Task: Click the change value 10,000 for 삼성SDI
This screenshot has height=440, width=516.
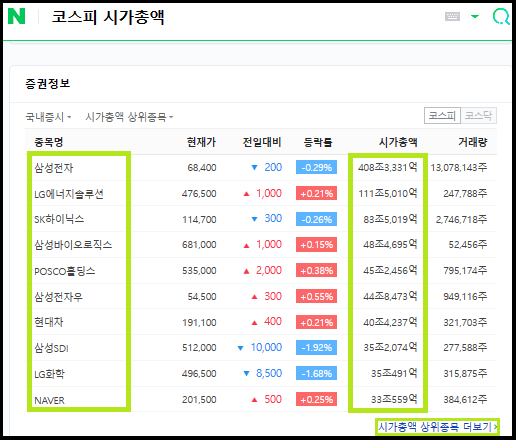Action: click(266, 347)
